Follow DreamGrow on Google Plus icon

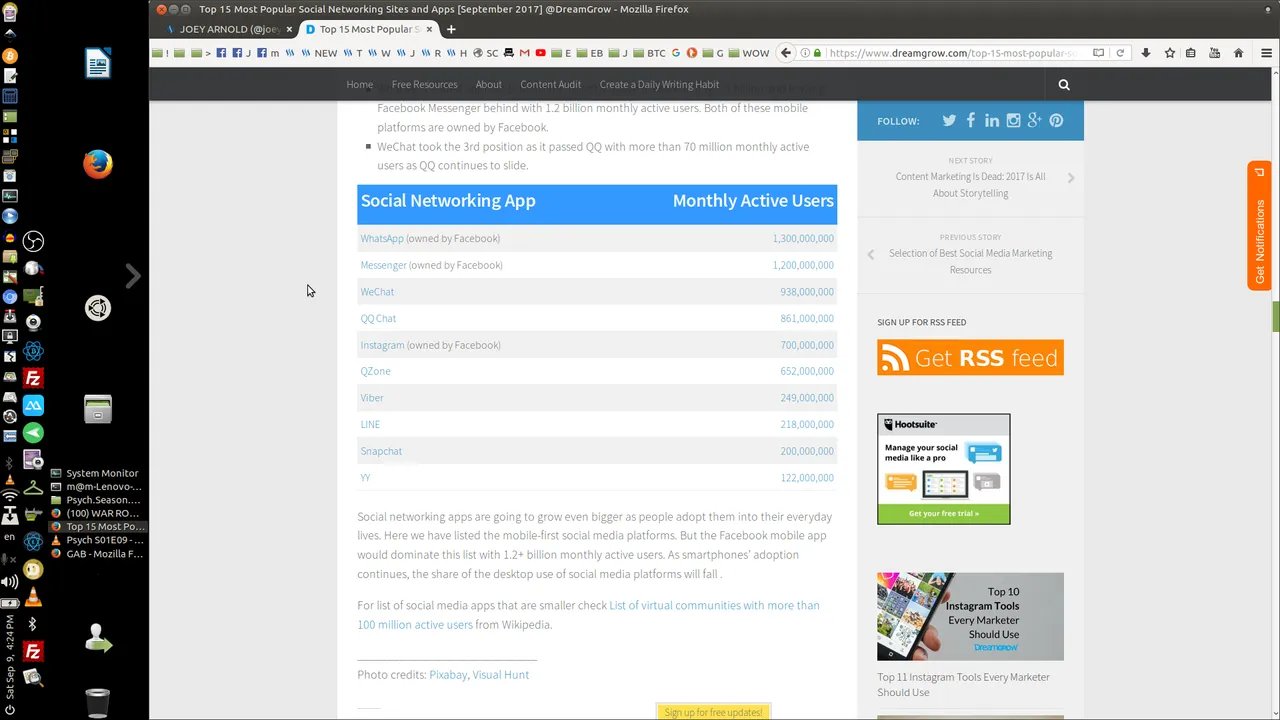click(1034, 120)
